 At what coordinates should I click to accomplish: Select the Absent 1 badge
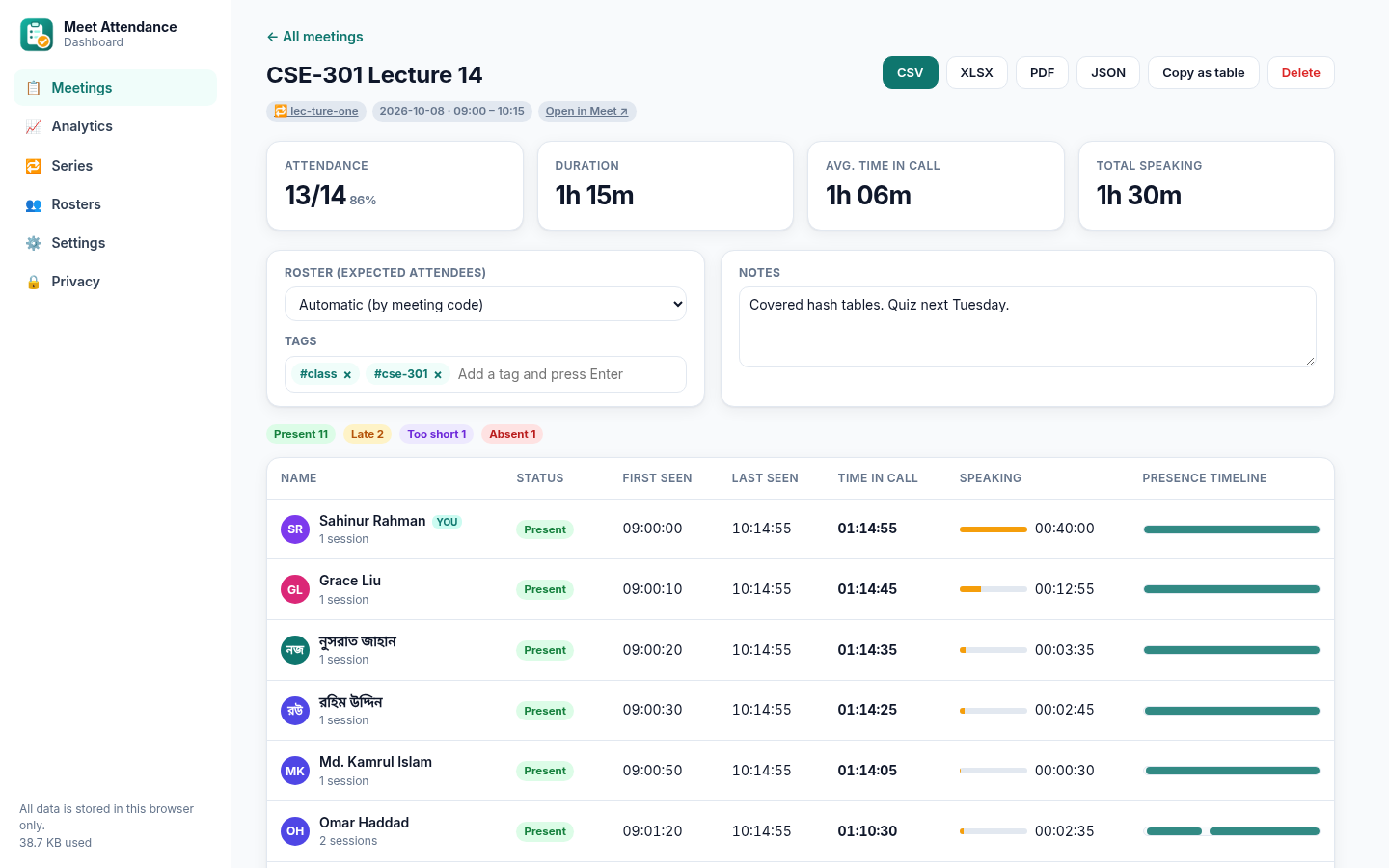point(512,434)
